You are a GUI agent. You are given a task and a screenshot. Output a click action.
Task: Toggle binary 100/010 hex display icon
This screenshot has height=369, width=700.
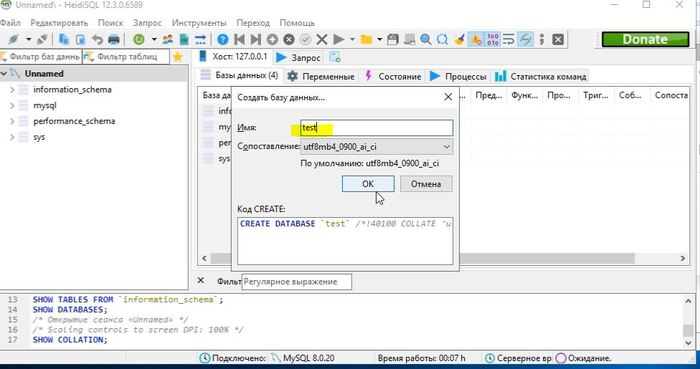point(492,40)
